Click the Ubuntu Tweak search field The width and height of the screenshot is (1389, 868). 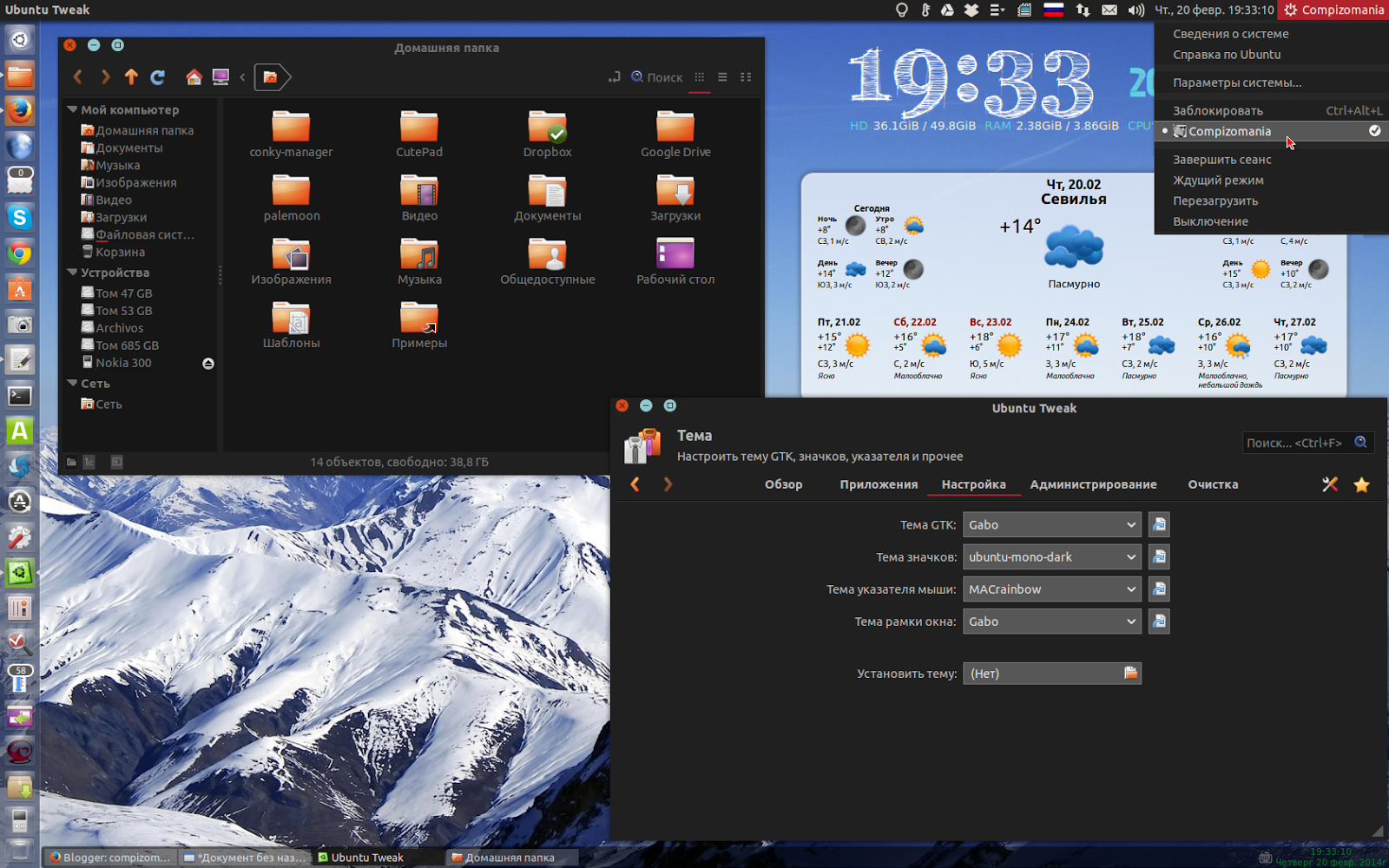coord(1308,443)
